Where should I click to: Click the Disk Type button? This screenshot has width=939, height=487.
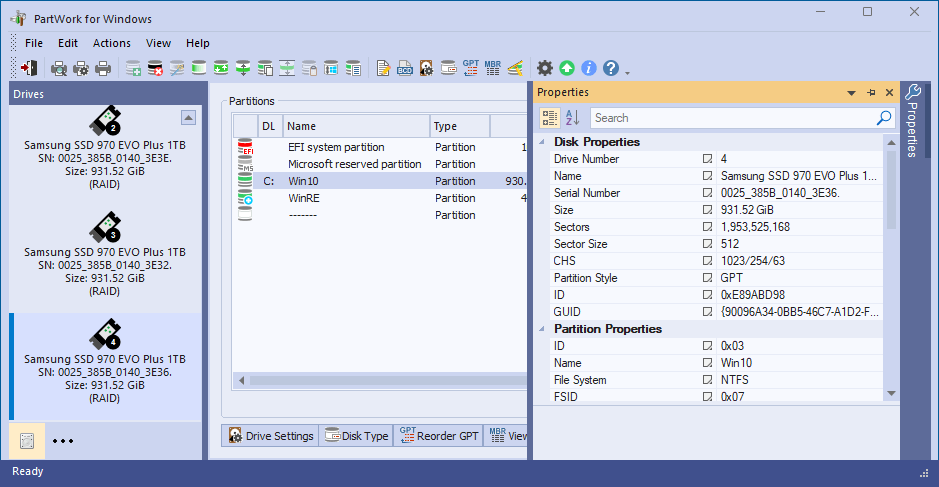click(356, 435)
